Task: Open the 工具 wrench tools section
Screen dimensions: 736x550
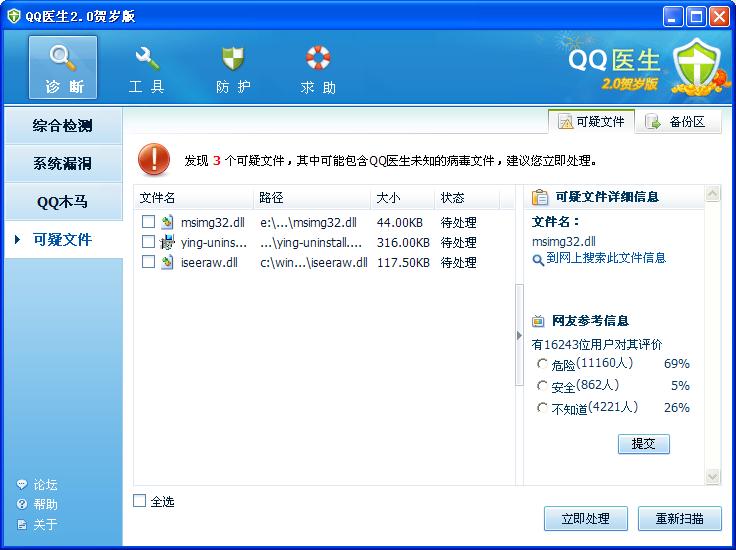Action: [x=146, y=68]
